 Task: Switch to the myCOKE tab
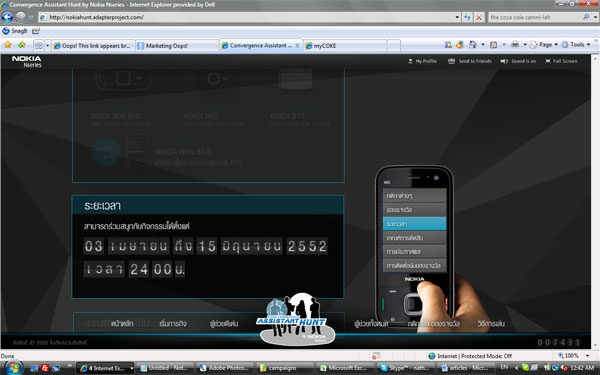click(x=345, y=46)
